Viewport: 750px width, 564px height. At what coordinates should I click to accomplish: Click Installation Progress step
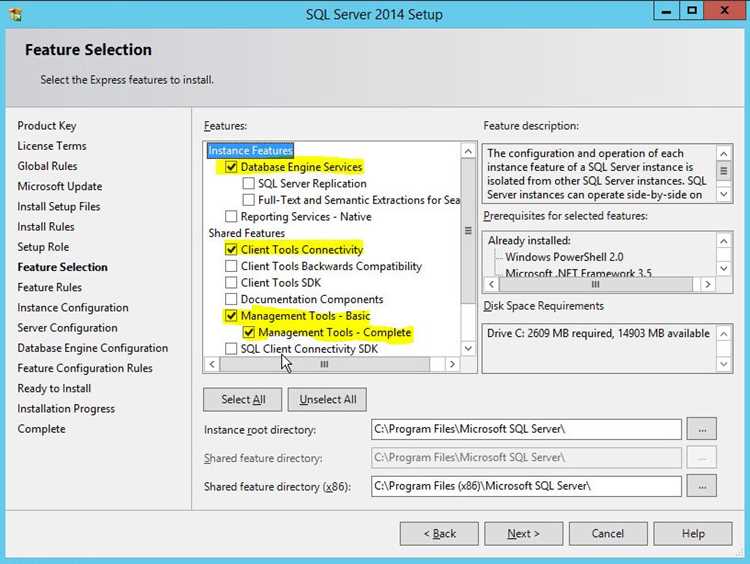click(66, 409)
